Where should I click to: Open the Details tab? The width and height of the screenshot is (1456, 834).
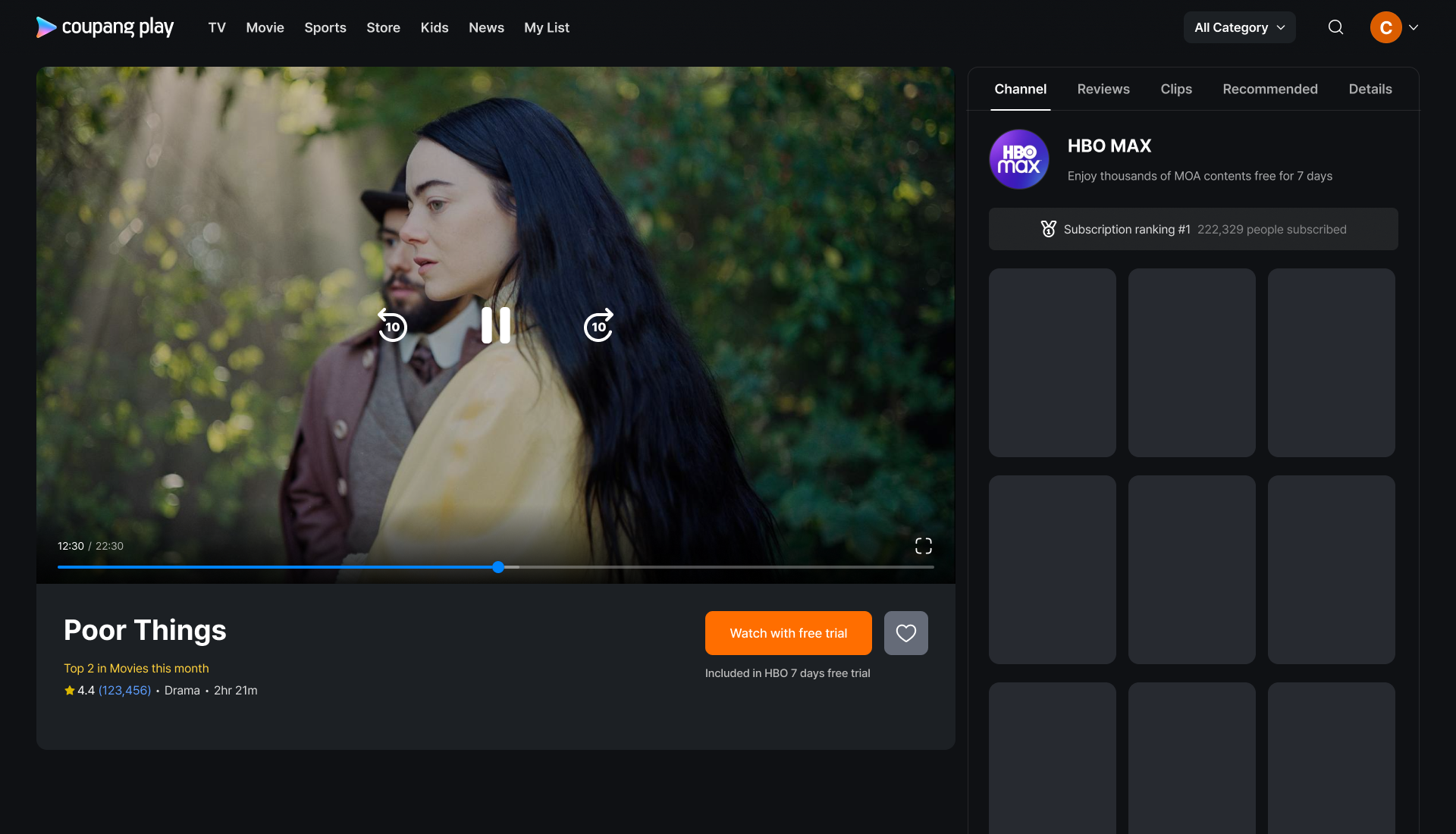pos(1370,89)
